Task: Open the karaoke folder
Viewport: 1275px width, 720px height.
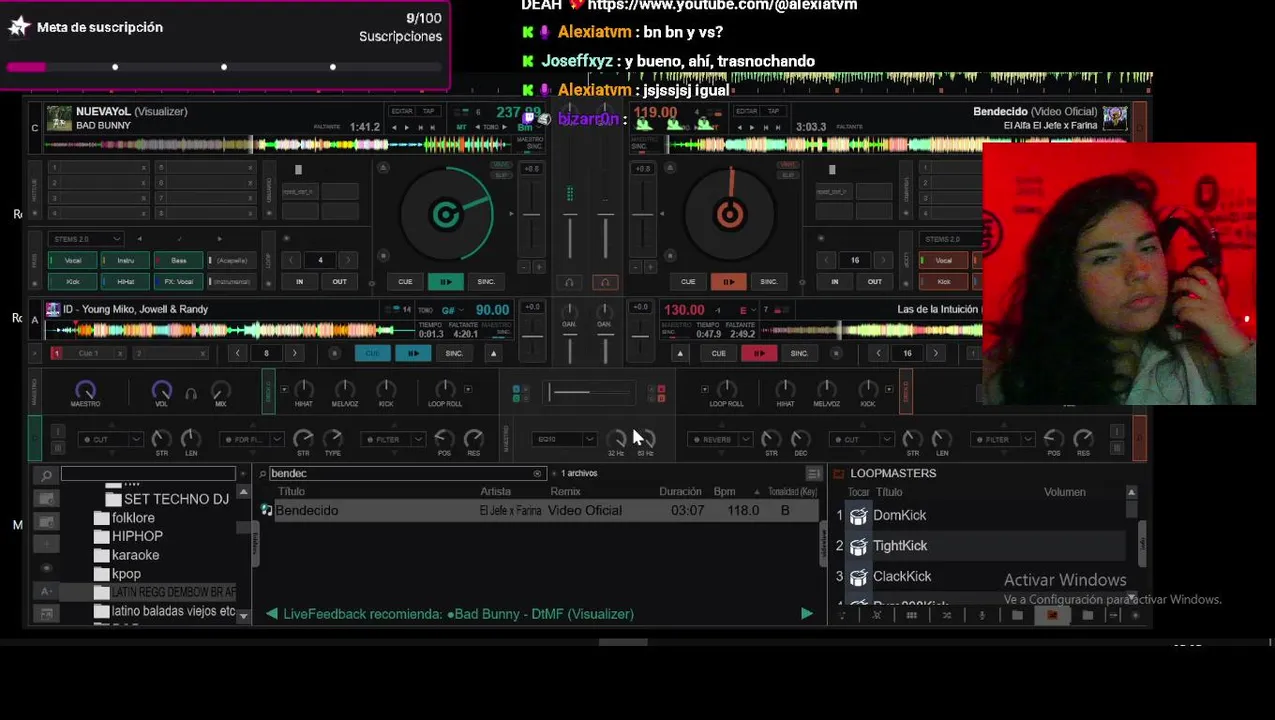Action: 126,555
